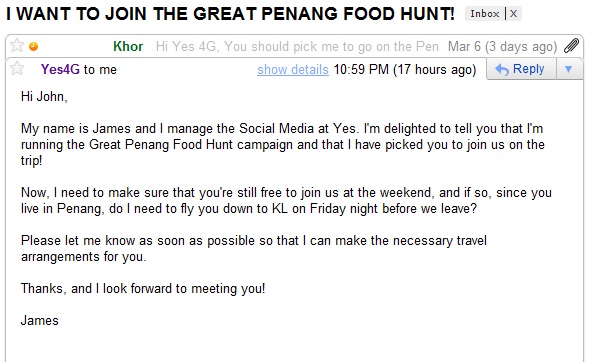
Task: Expand the collapsed message preview snippet
Action: 297,46
